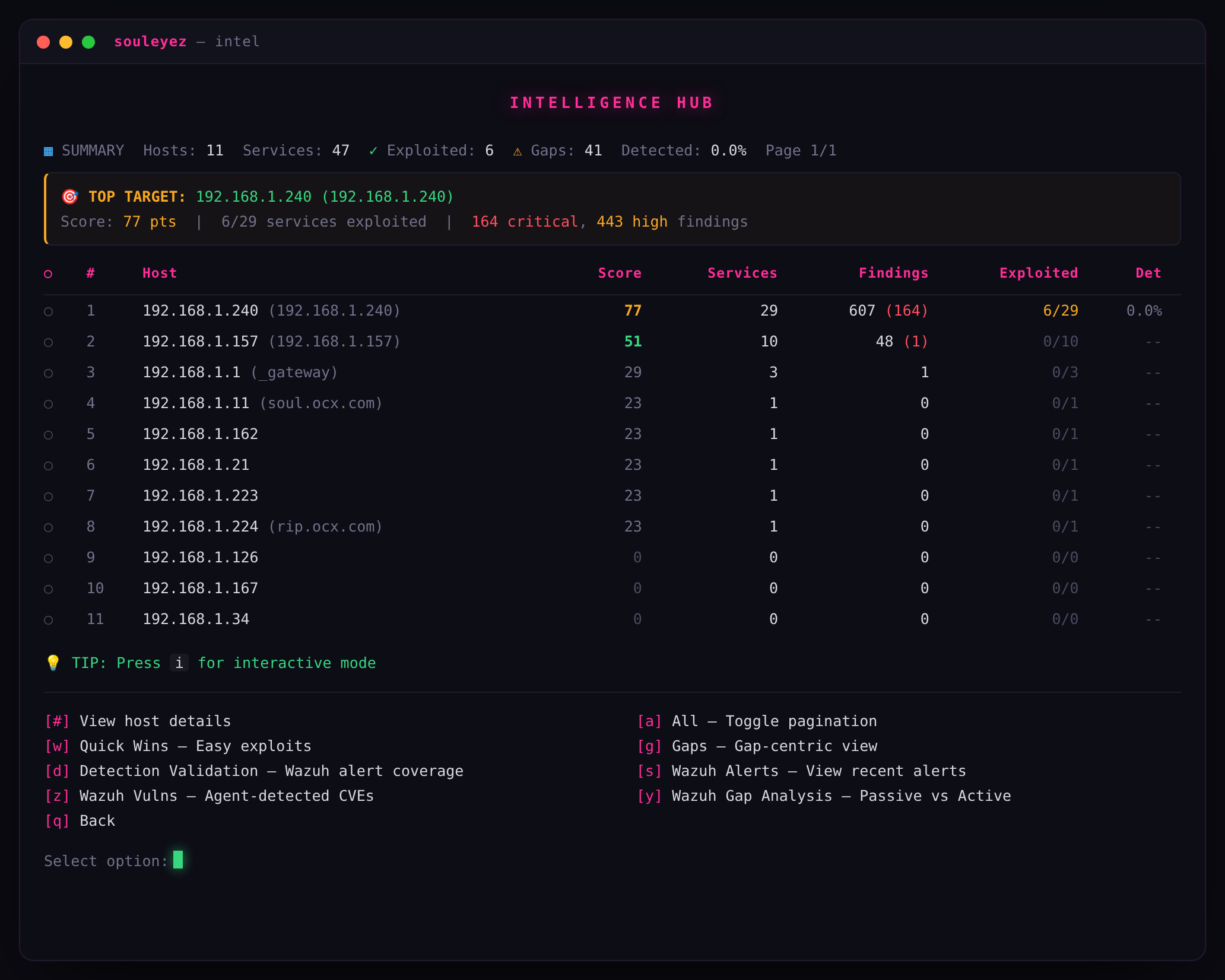Click the Score column header
This screenshot has height=980, width=1225.
(620, 273)
